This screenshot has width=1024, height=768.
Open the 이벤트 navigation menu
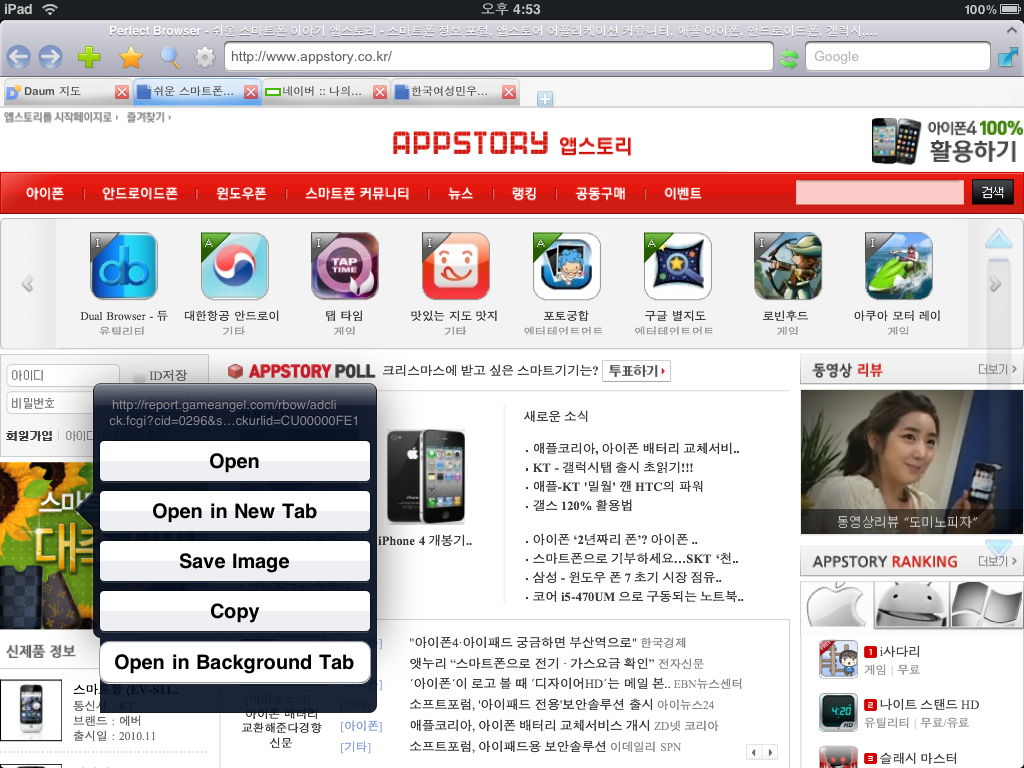pyautogui.click(x=682, y=193)
